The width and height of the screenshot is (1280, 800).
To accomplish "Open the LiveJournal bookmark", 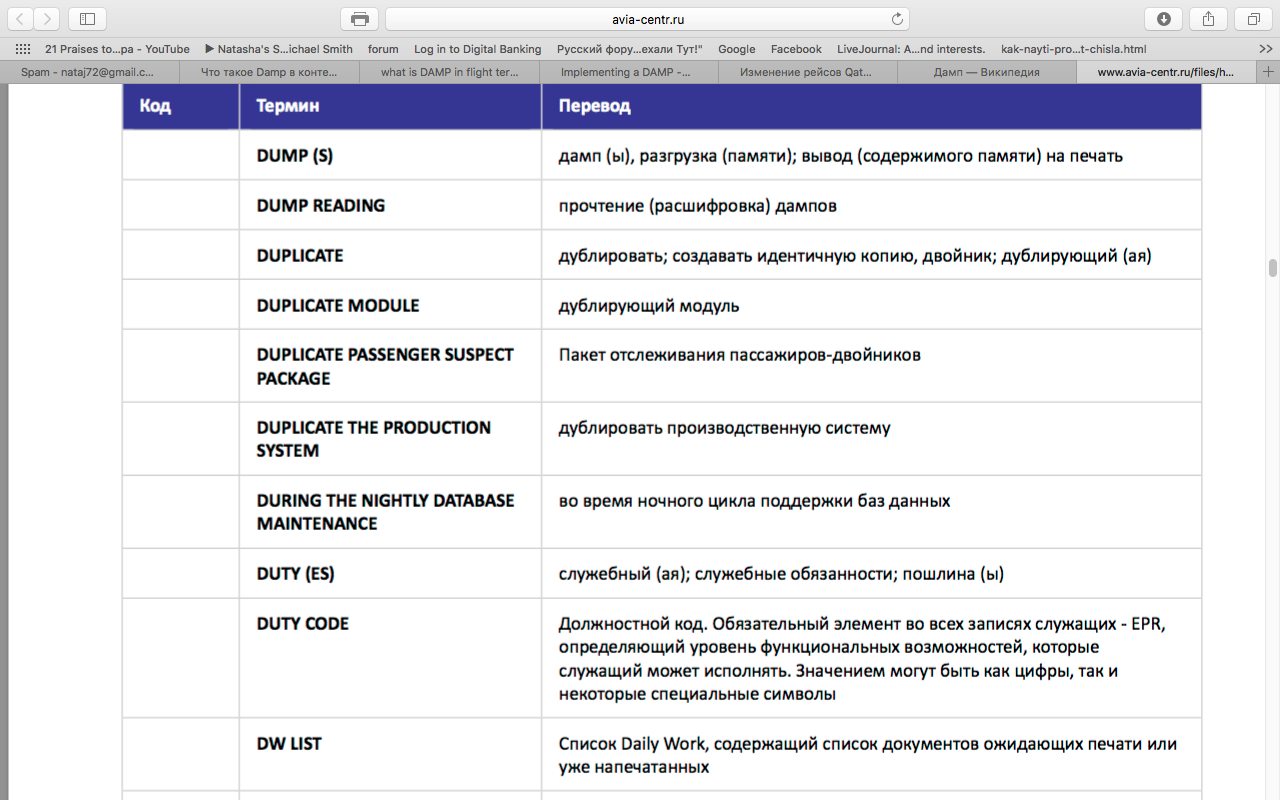I will (x=910, y=49).
